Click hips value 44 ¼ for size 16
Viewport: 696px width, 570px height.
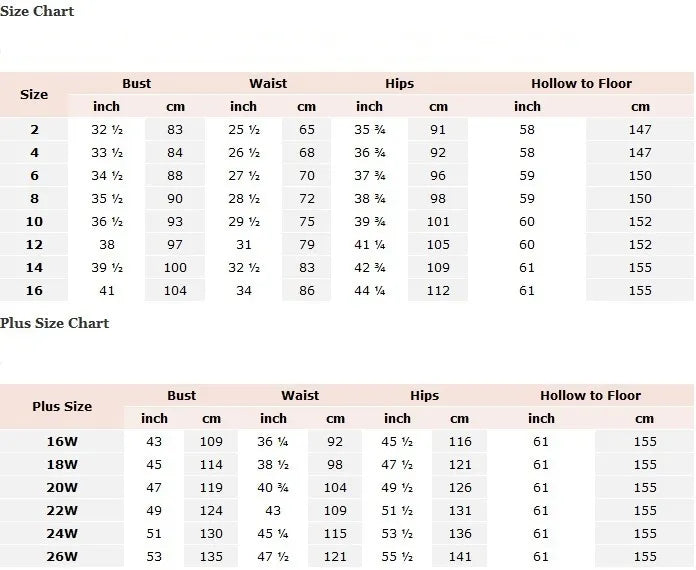(370, 291)
